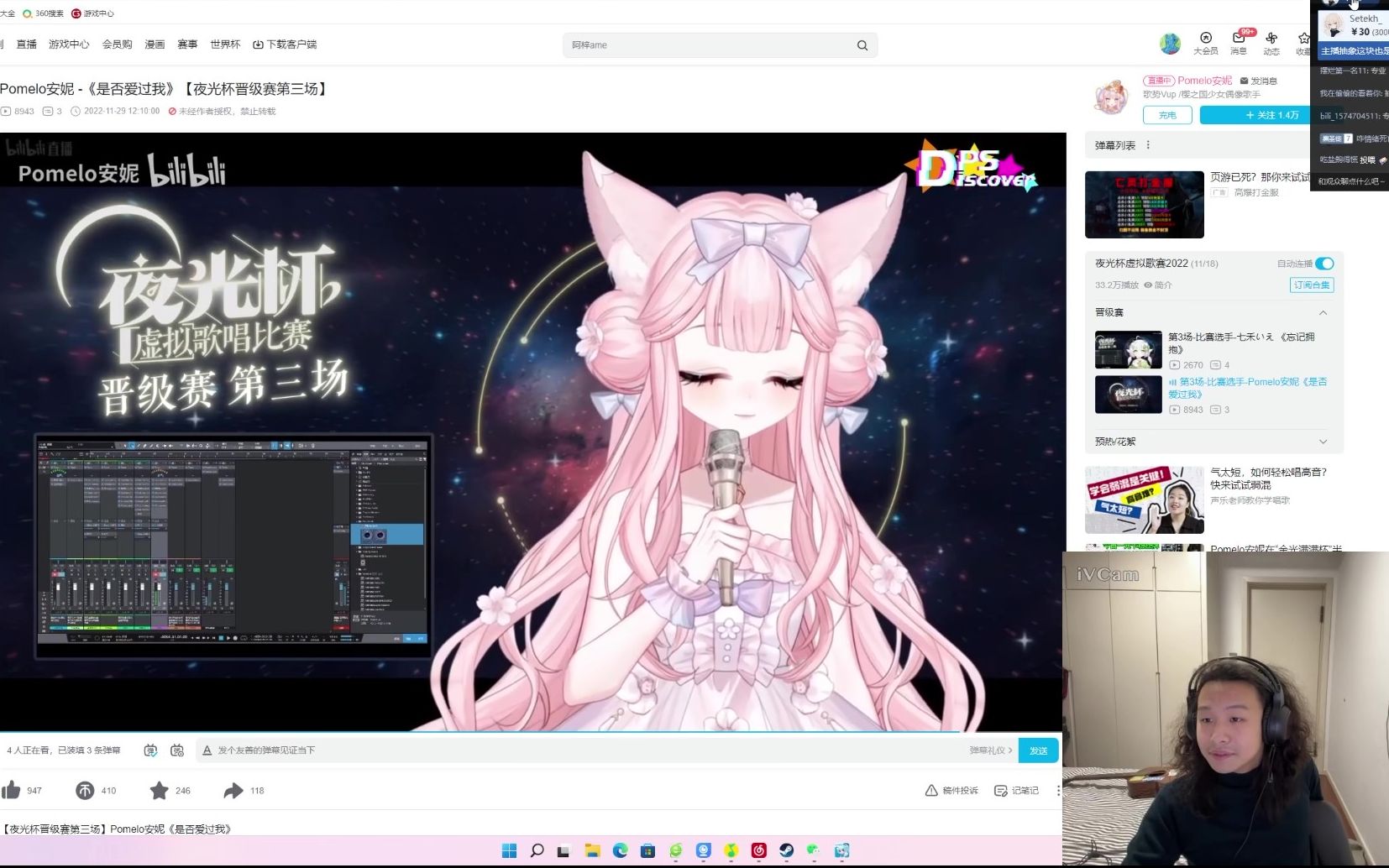Click 充电 charge button
The image size is (1389, 868).
pyautogui.click(x=1167, y=115)
